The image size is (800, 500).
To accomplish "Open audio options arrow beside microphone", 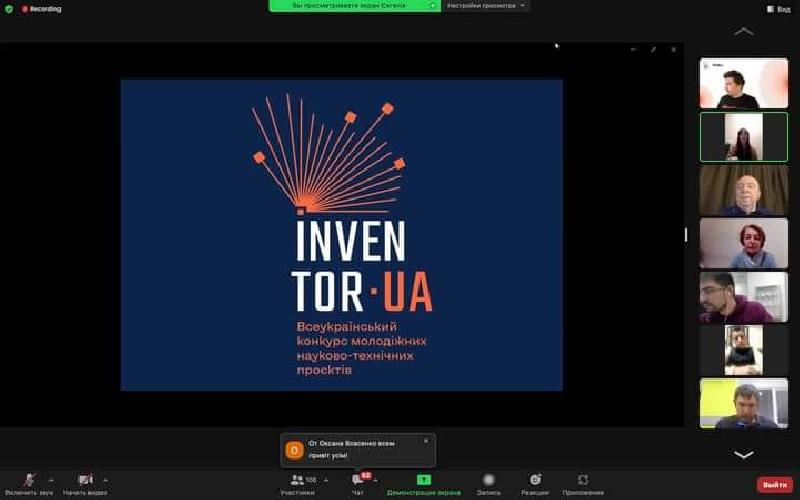I will (x=50, y=480).
